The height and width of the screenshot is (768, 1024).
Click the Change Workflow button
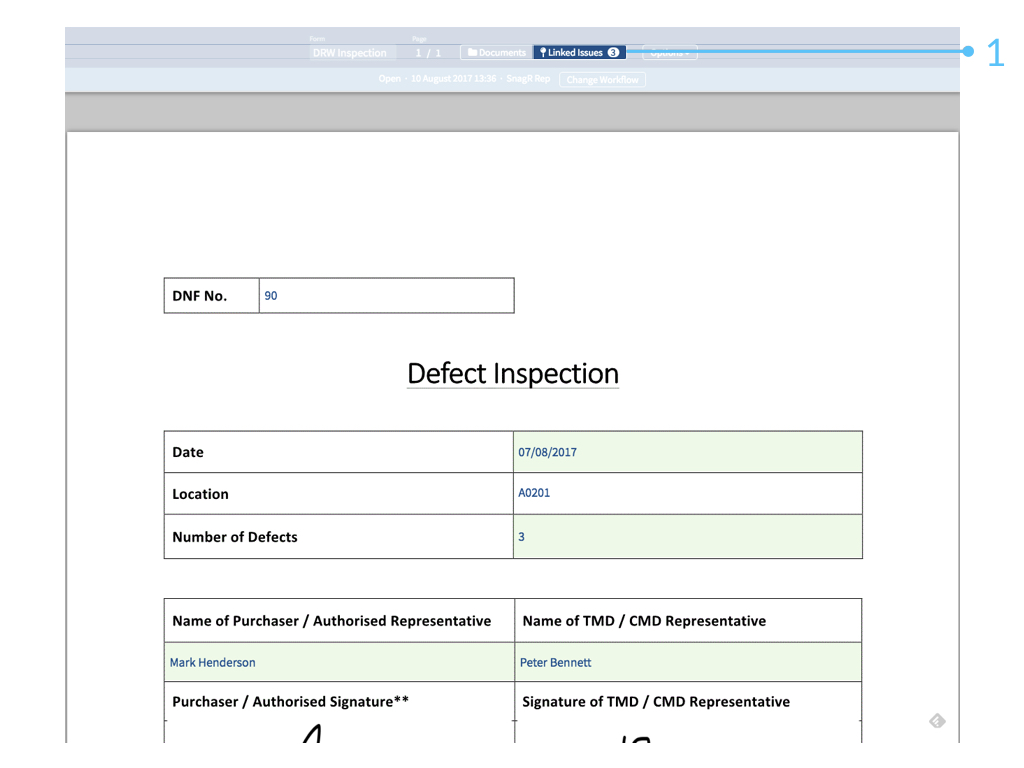tap(602, 80)
